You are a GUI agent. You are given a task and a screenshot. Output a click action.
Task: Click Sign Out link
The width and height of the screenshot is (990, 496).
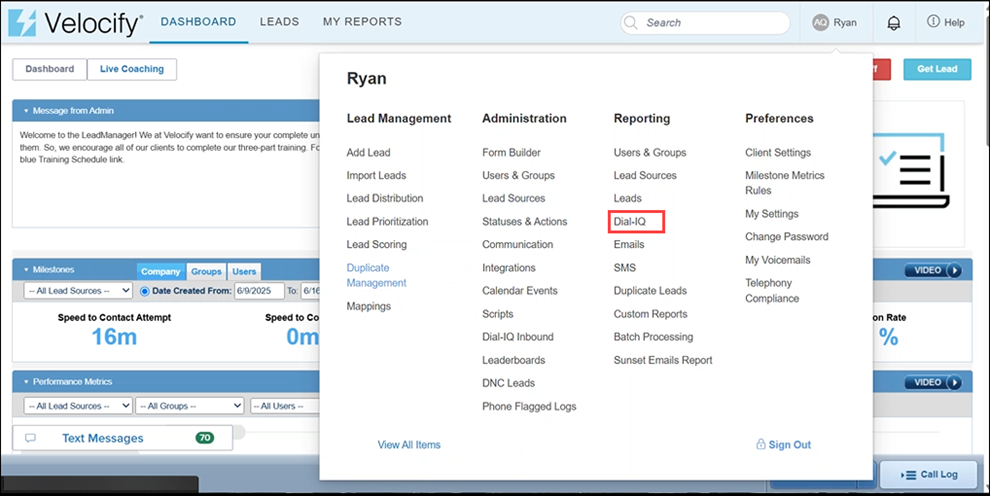point(789,444)
